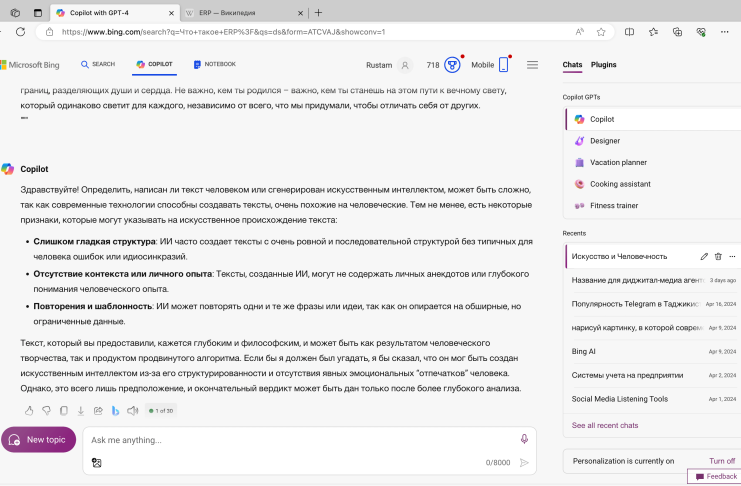Click the thumbs up like icon

point(29,411)
